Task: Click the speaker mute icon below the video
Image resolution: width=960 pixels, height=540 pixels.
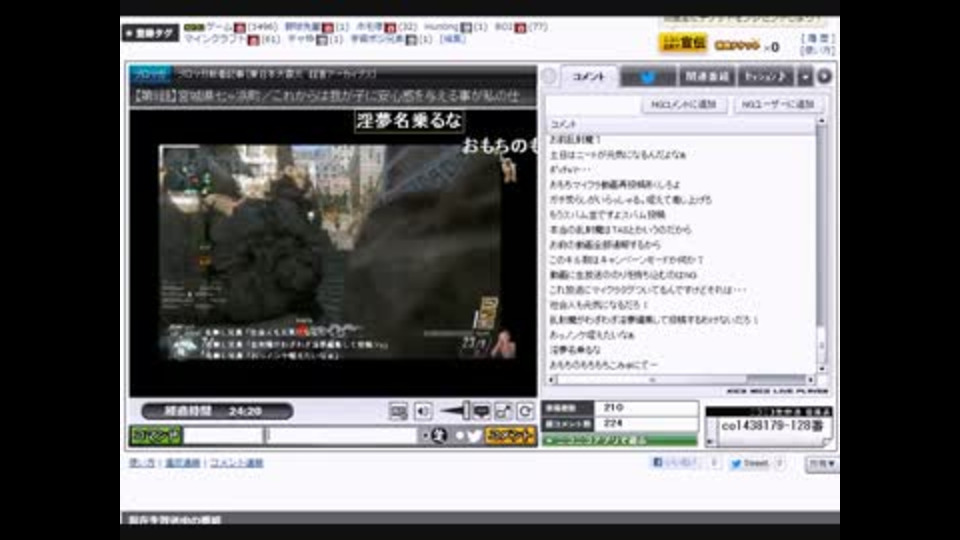Action: coord(423,411)
